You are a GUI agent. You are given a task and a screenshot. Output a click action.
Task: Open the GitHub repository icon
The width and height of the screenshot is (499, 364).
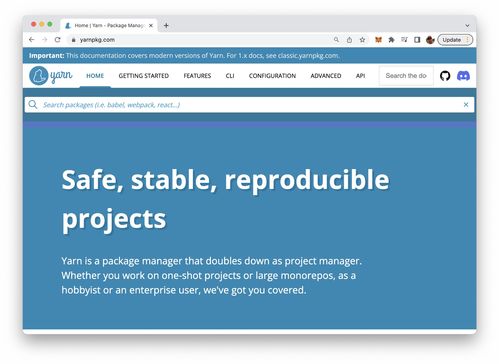tap(445, 76)
